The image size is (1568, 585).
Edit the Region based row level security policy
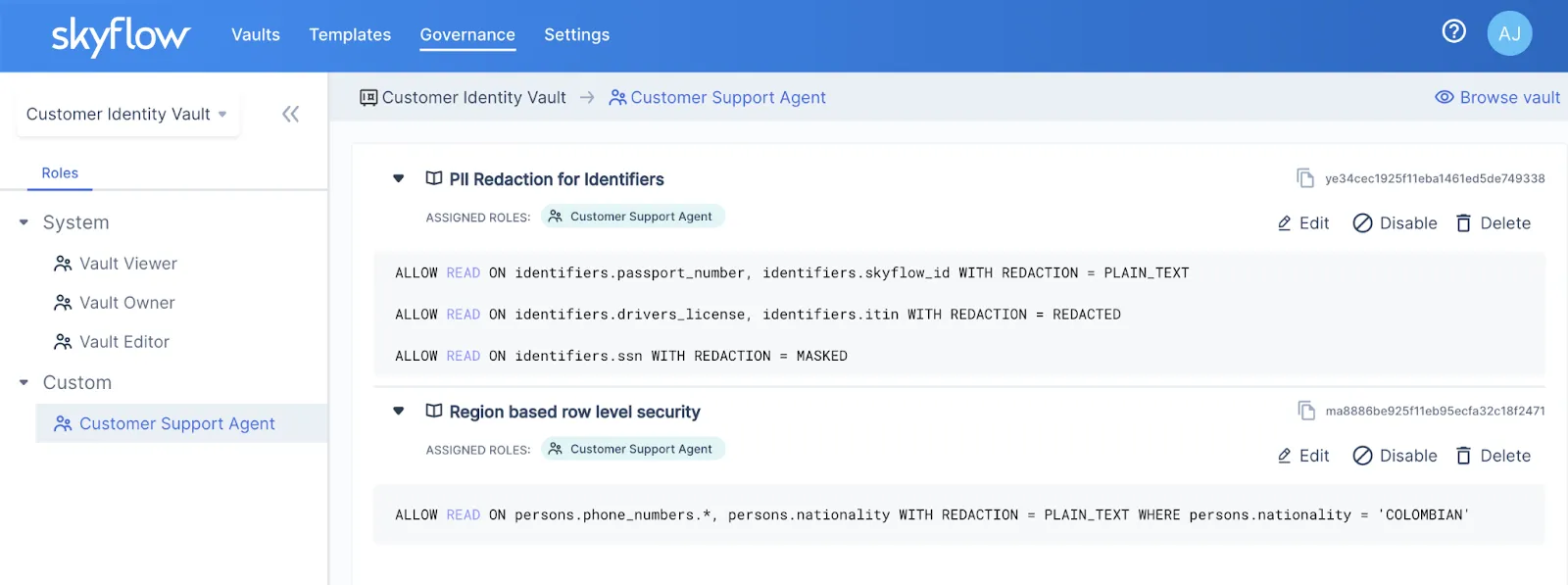tap(1303, 456)
